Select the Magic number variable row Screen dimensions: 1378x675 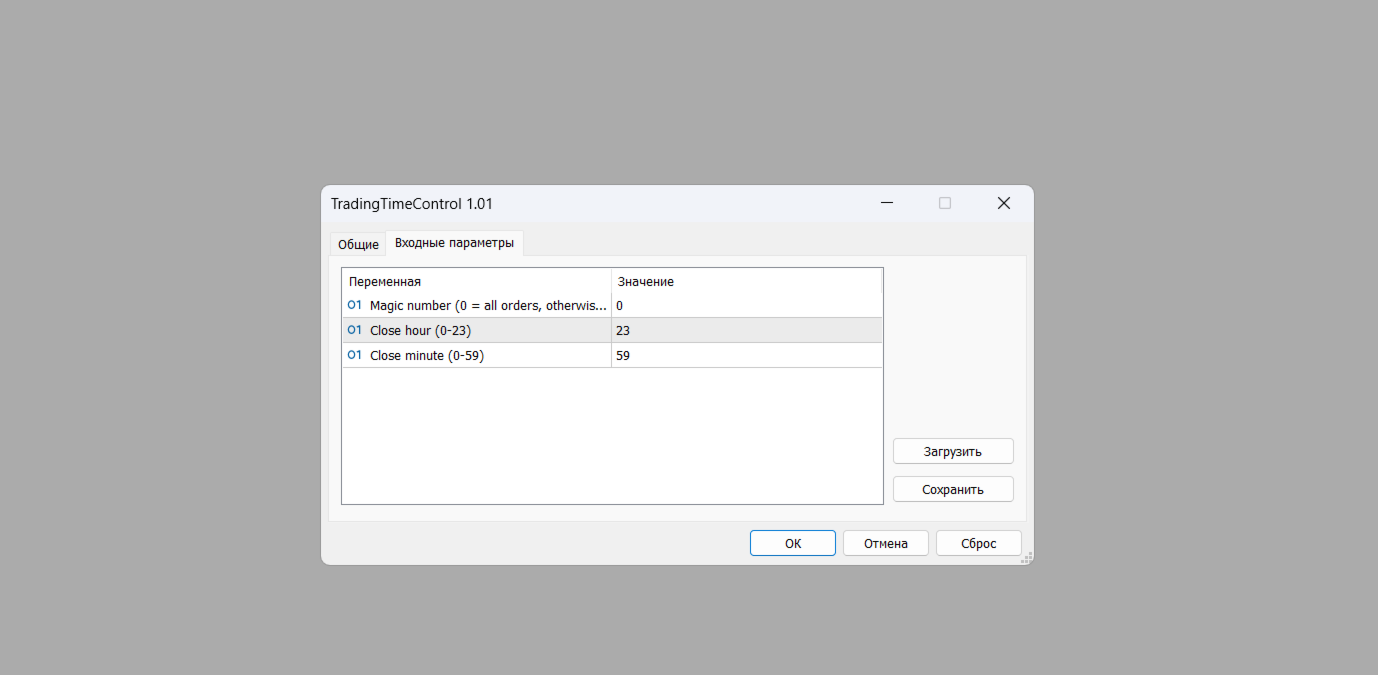tap(488, 305)
